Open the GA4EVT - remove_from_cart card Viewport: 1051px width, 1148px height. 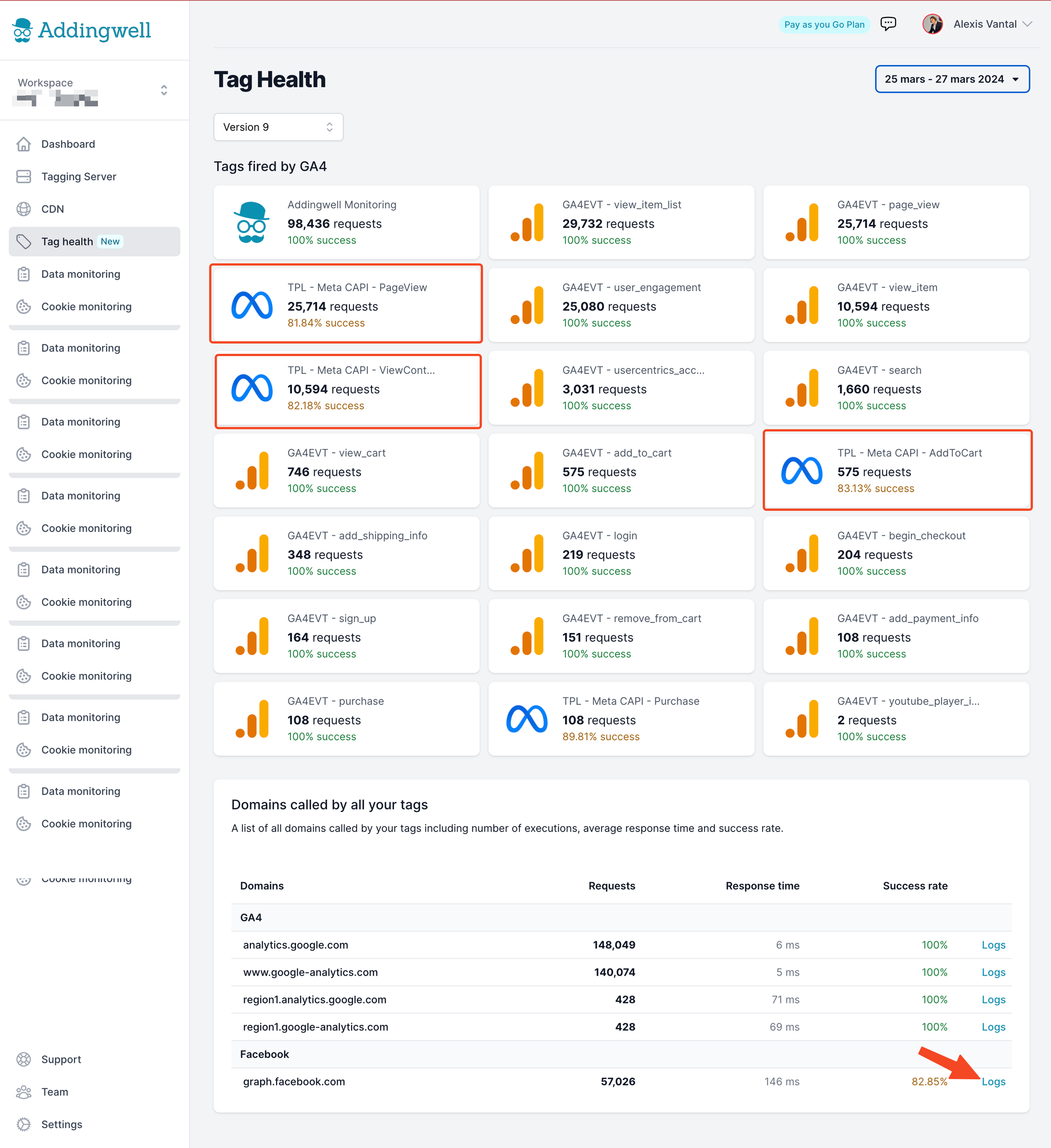[621, 636]
